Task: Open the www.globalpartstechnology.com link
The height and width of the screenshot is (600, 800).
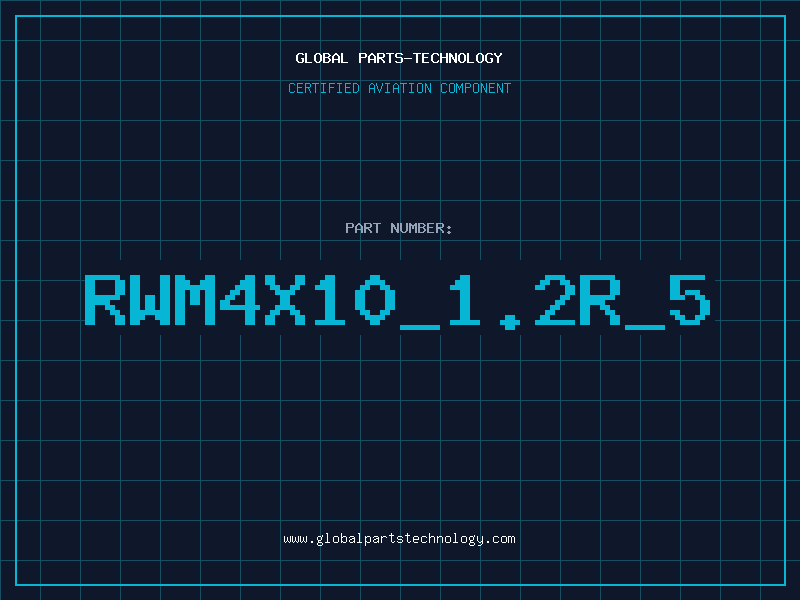Action: click(399, 539)
